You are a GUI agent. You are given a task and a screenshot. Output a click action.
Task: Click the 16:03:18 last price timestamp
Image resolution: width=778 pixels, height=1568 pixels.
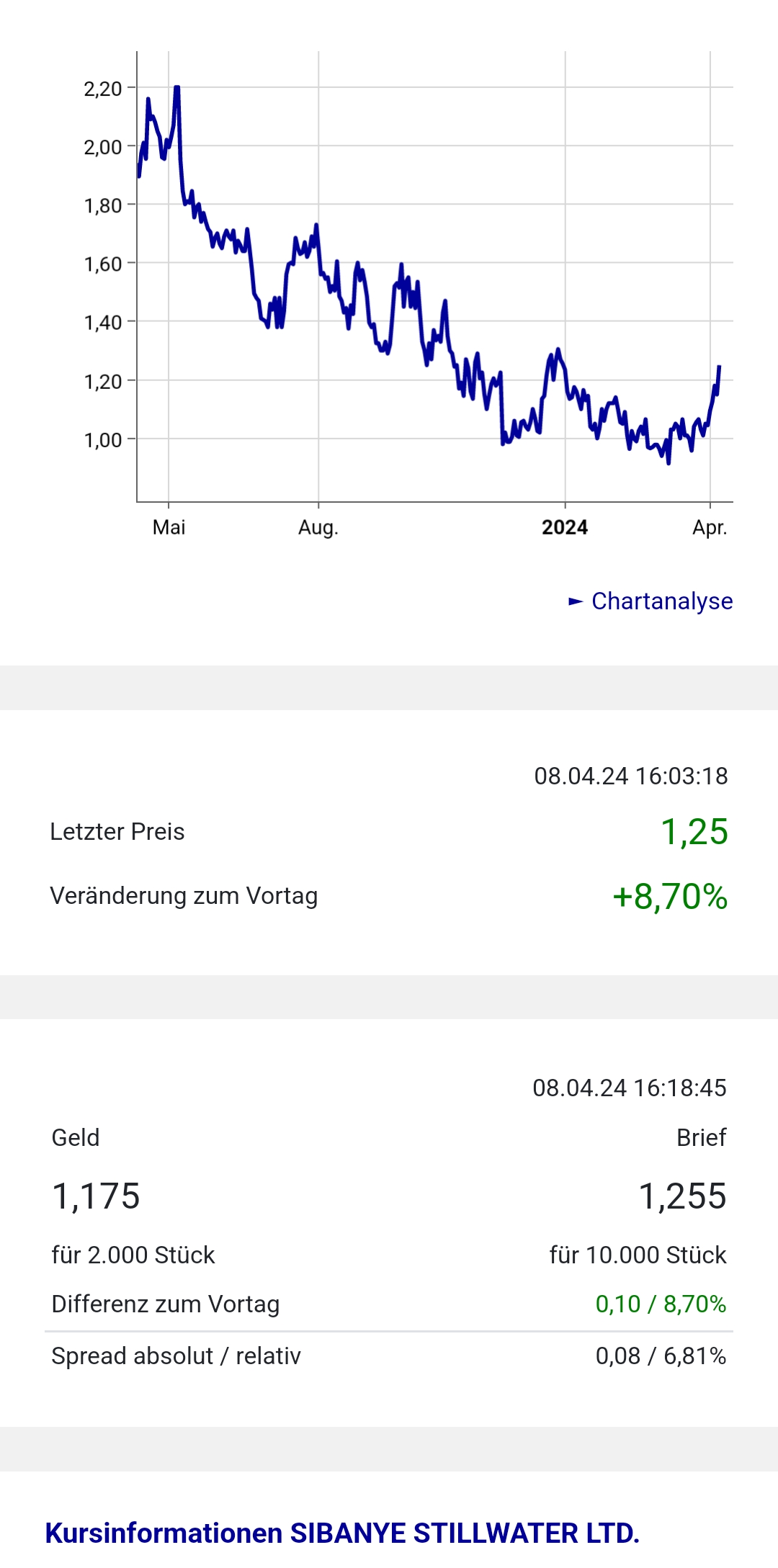tap(630, 776)
